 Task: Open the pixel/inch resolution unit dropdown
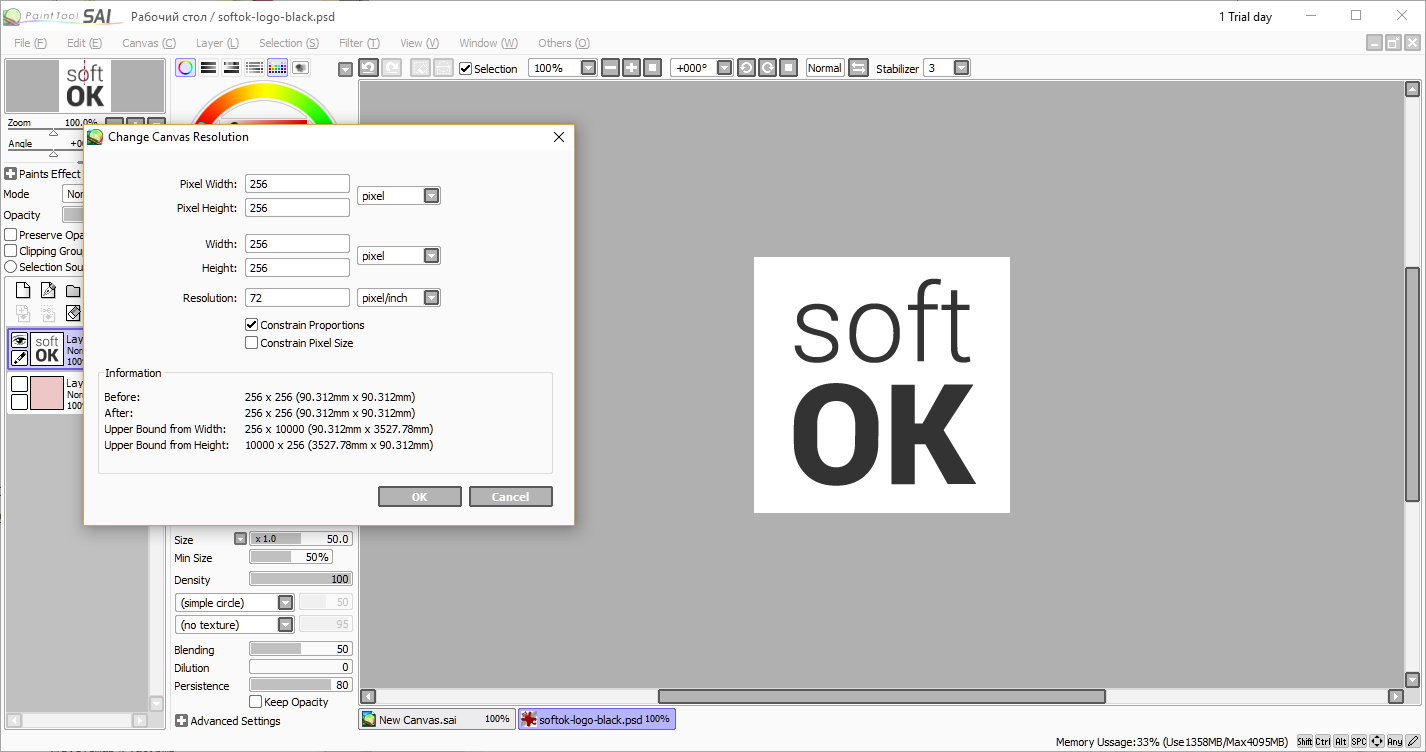(431, 298)
